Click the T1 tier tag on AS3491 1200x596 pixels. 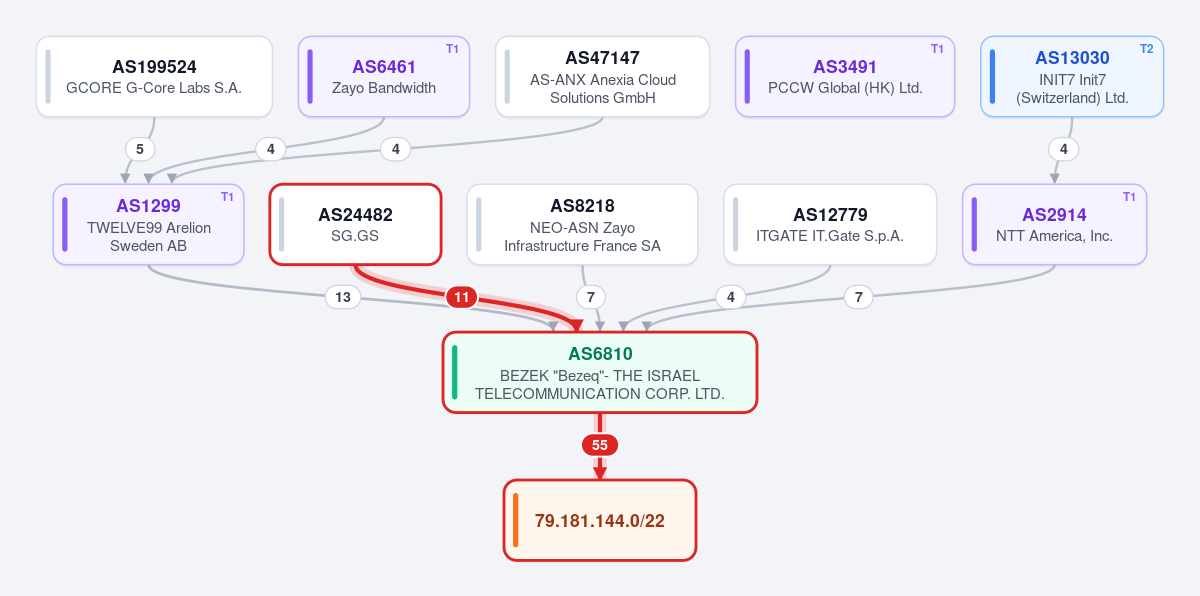tap(937, 49)
